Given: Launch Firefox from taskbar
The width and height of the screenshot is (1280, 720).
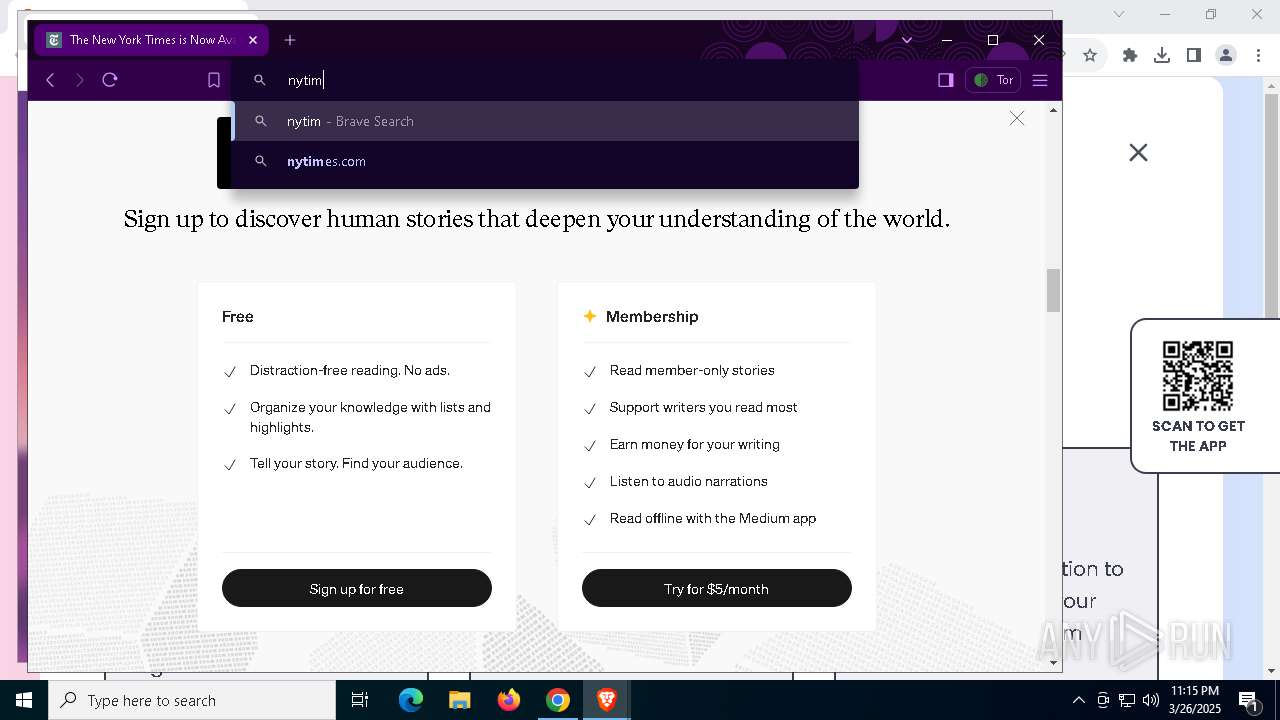Looking at the screenshot, I should click(509, 700).
